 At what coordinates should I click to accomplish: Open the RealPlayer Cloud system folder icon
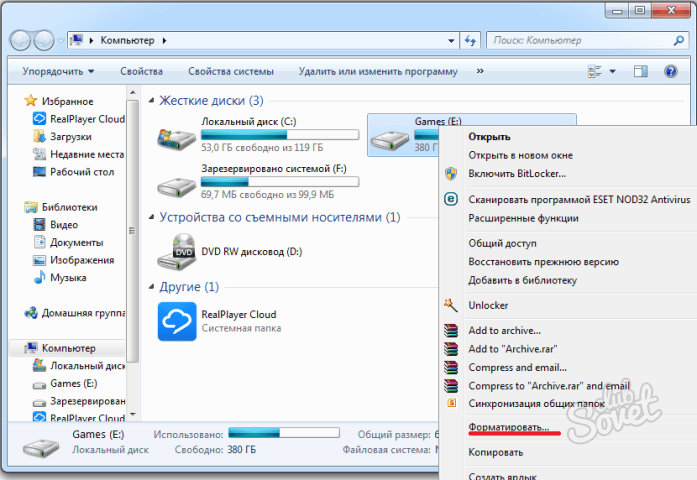point(177,321)
